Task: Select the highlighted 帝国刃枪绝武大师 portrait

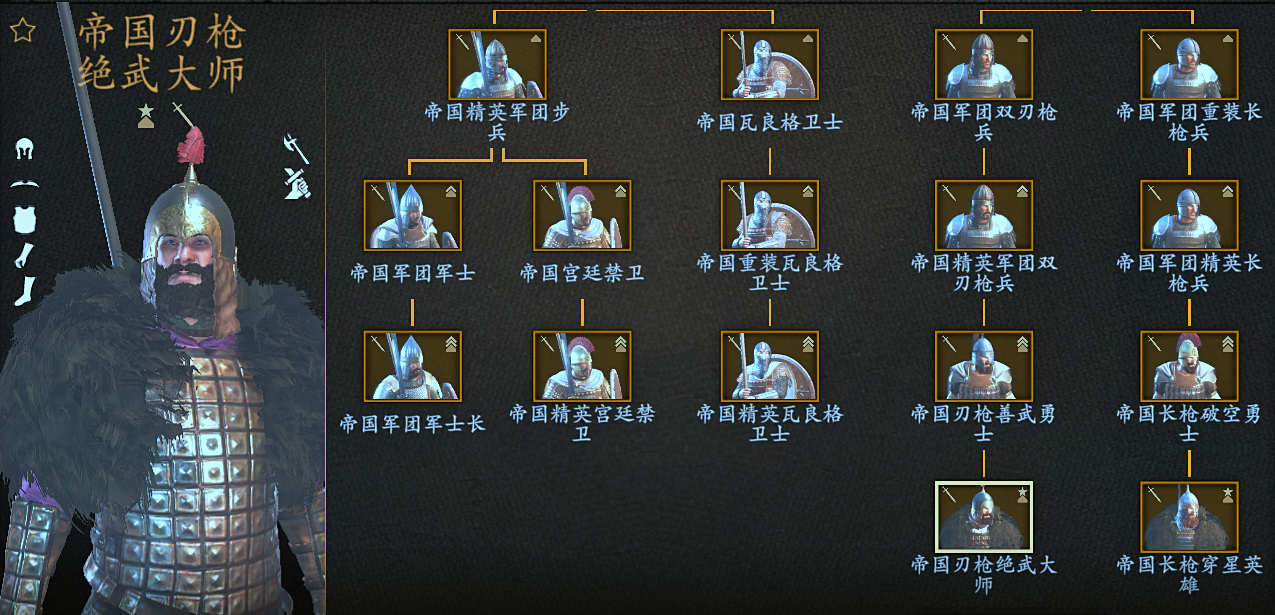Action: [x=984, y=517]
